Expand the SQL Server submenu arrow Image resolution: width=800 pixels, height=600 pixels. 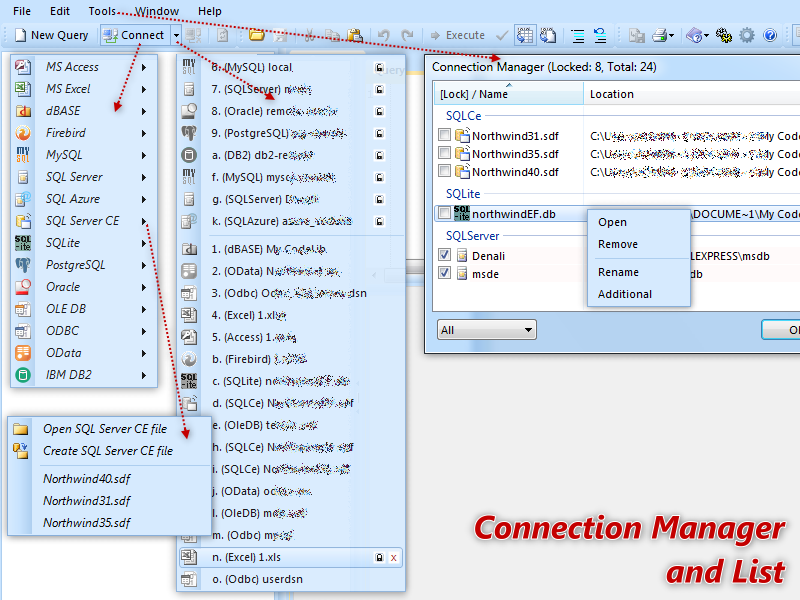point(144,177)
